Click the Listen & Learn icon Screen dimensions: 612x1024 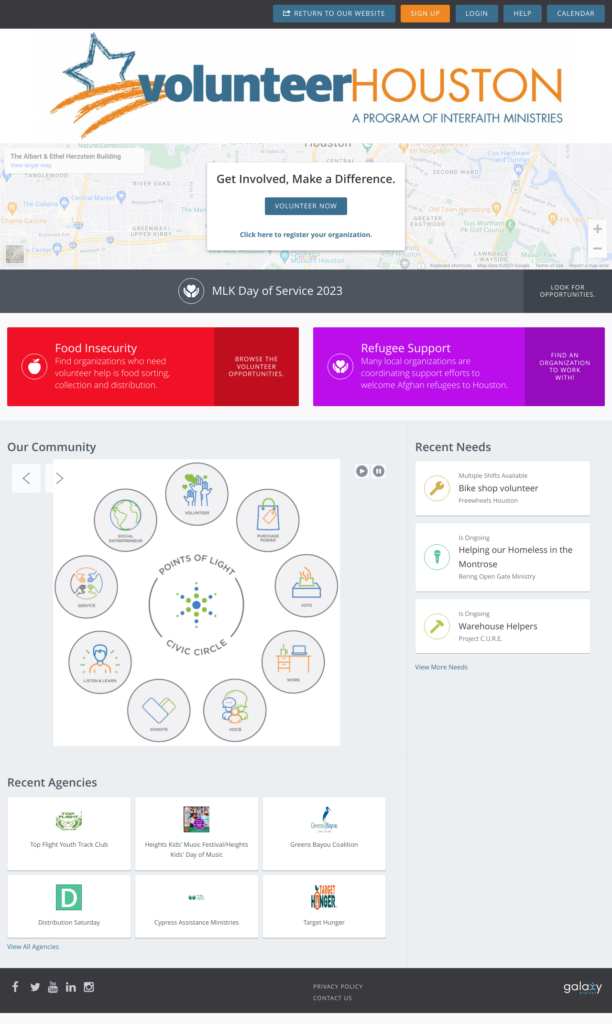[100, 662]
